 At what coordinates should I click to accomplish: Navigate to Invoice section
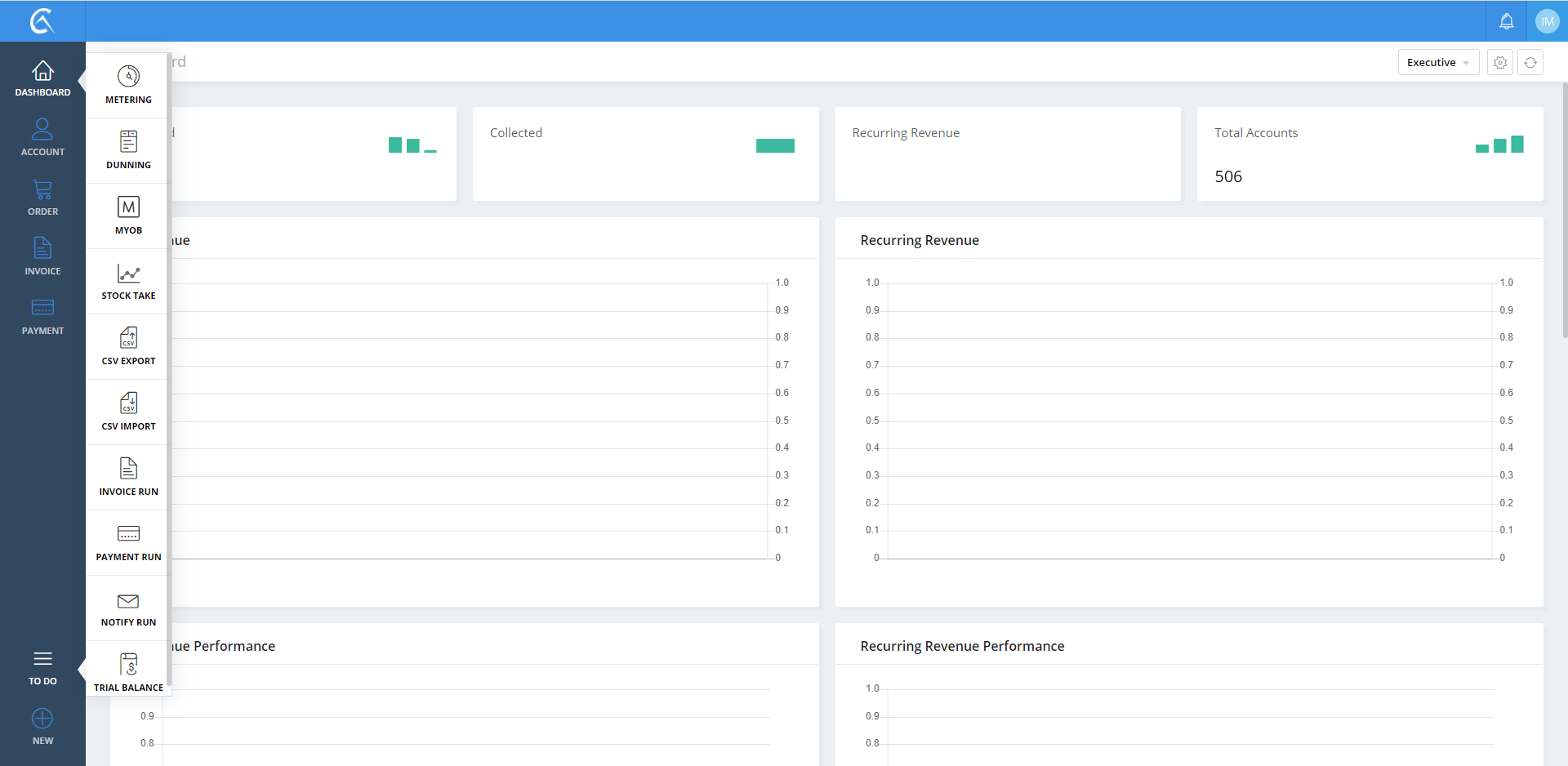(42, 256)
